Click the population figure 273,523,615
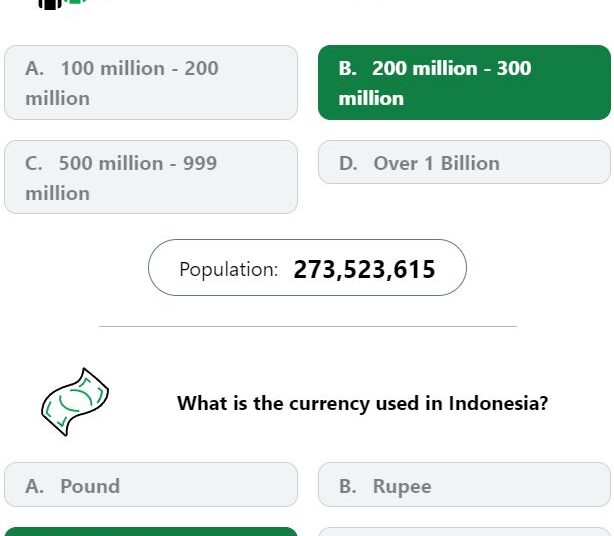The width and height of the screenshot is (614, 536). click(364, 269)
